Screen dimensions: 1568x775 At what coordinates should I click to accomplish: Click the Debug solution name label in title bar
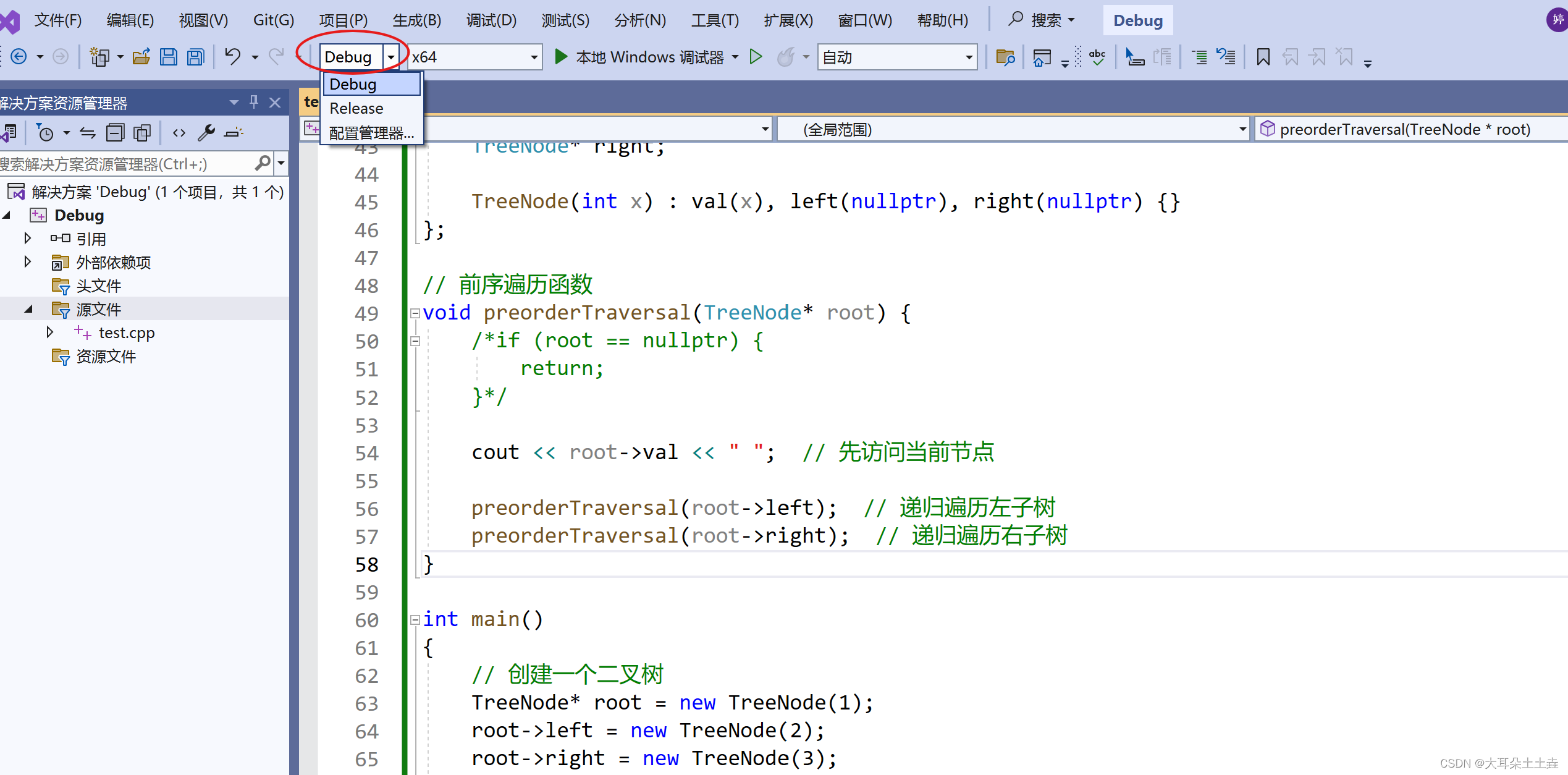click(1138, 20)
